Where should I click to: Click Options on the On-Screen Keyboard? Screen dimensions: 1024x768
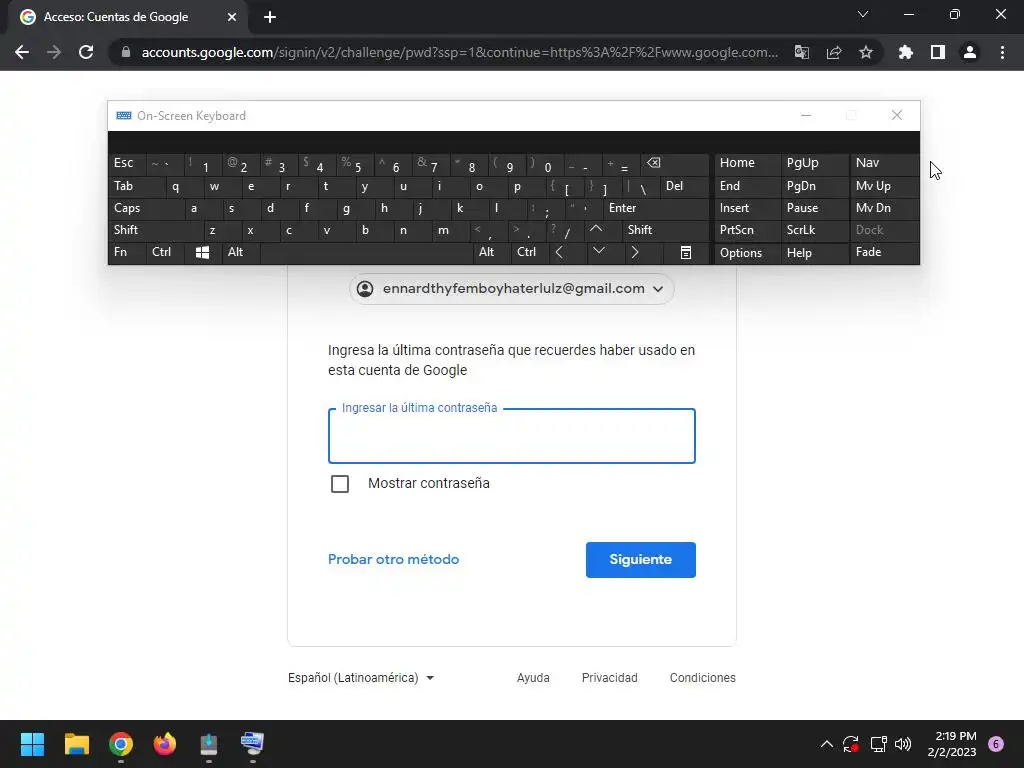coord(748,253)
